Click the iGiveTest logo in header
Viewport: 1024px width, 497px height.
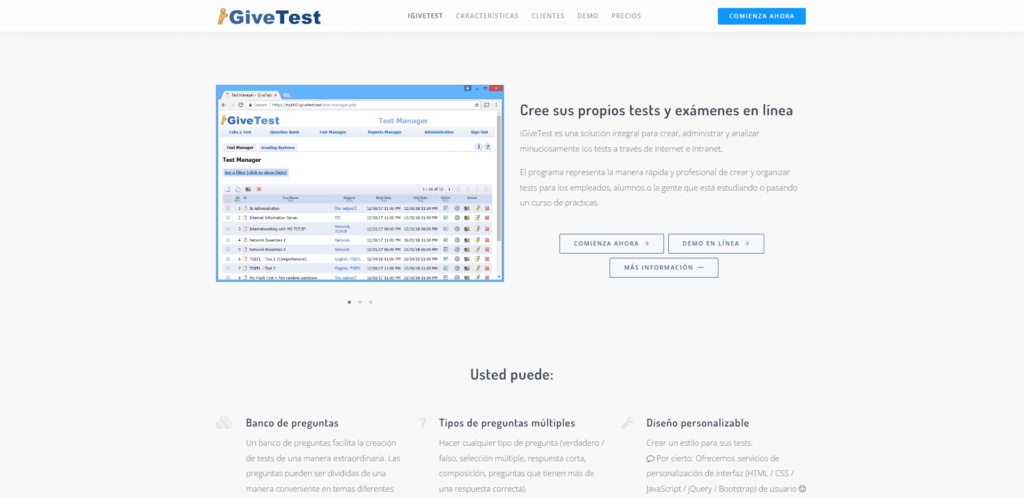(x=269, y=16)
